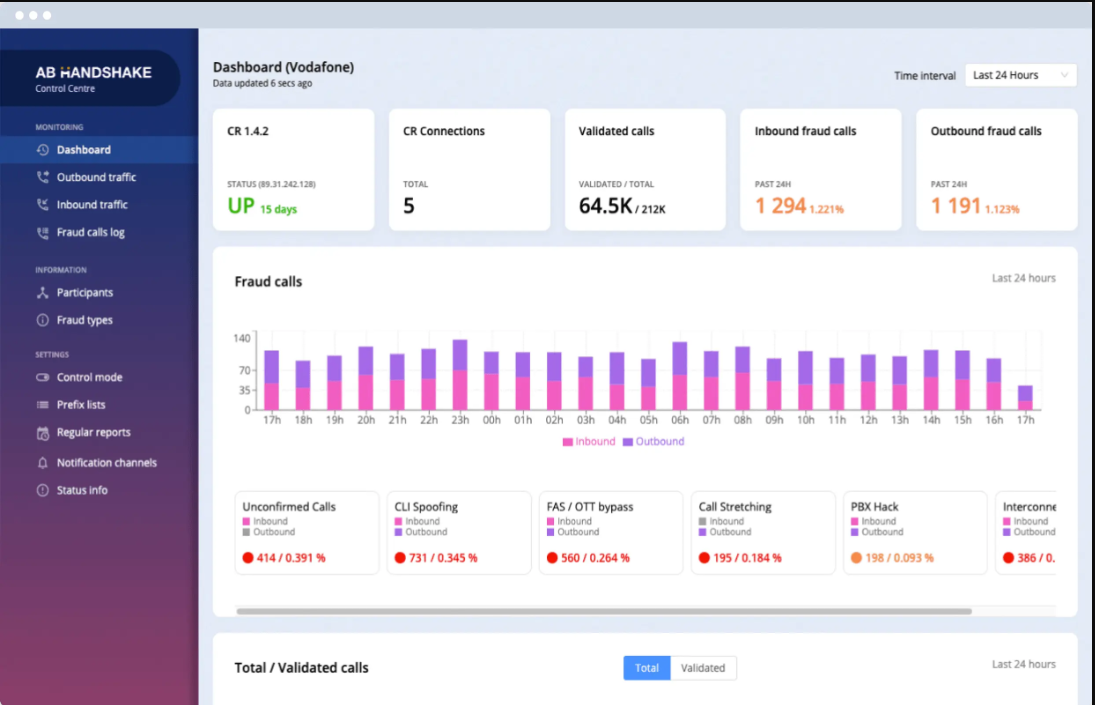Open the CR 1.4.2 status card
The image size is (1095, 705).
point(293,170)
